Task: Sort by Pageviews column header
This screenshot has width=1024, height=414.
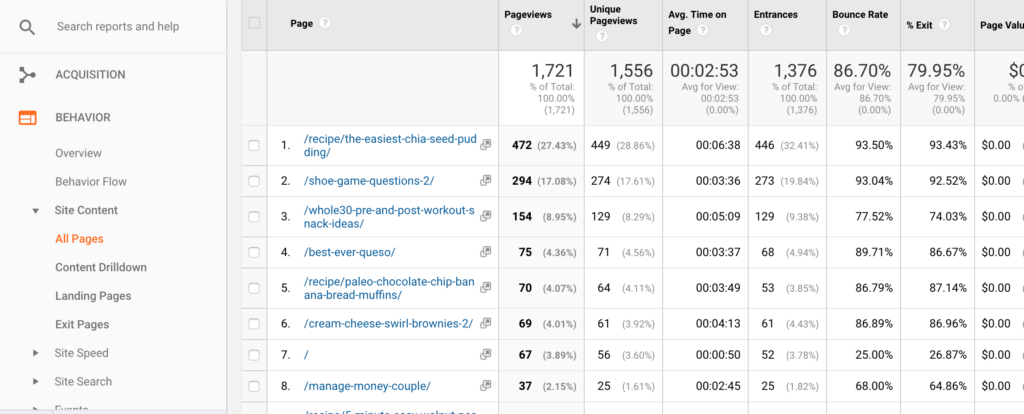Action: (x=528, y=14)
